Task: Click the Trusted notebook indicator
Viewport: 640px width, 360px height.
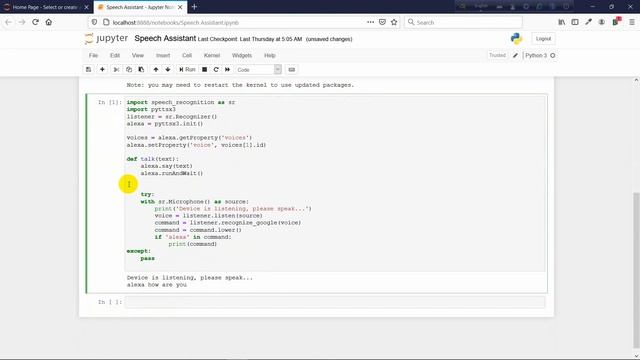Action: [497, 55]
